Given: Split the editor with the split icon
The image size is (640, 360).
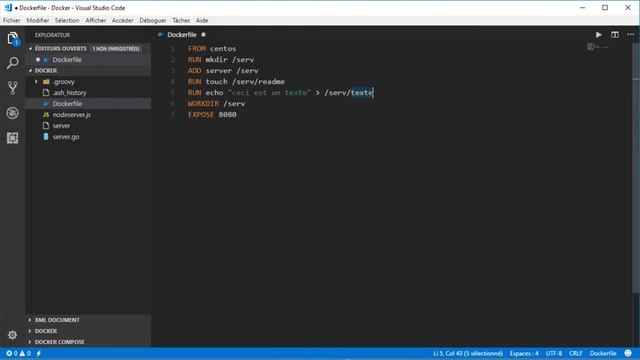Looking at the screenshot, I should coord(615,35).
